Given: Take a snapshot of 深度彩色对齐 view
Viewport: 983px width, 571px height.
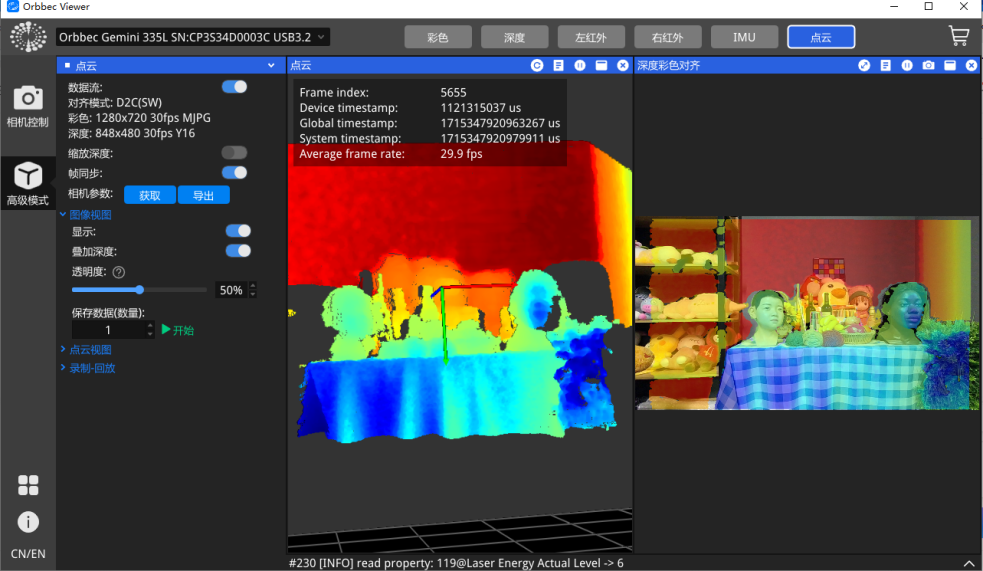Looking at the screenshot, I should (928, 65).
